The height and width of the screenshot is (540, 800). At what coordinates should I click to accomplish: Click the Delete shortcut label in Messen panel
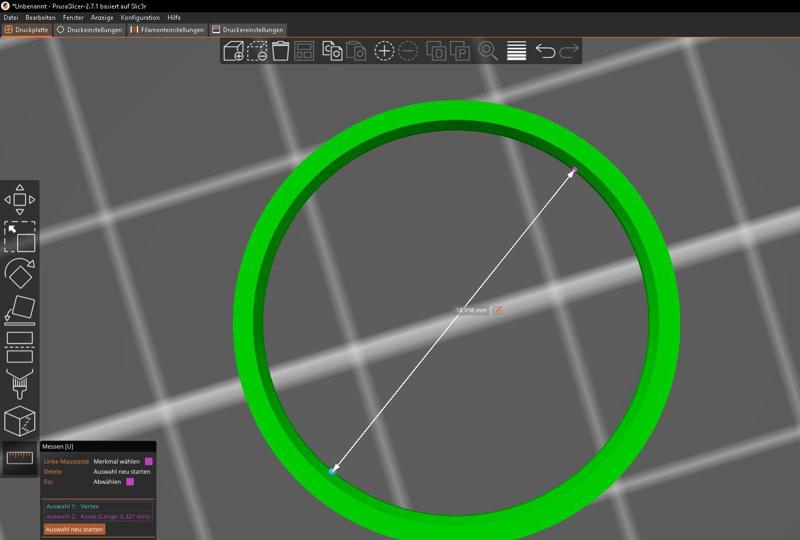click(53, 472)
